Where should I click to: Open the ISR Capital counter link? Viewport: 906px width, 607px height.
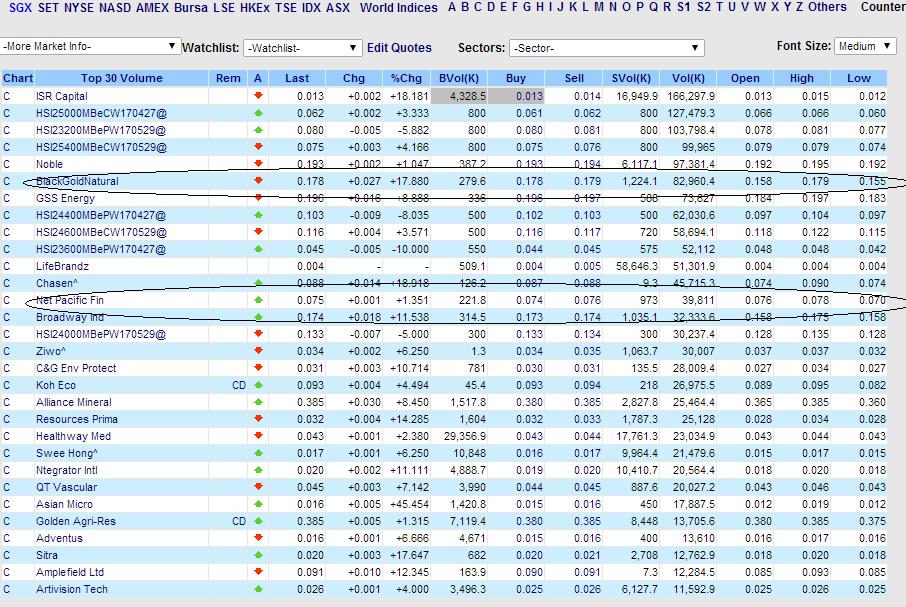click(62, 96)
